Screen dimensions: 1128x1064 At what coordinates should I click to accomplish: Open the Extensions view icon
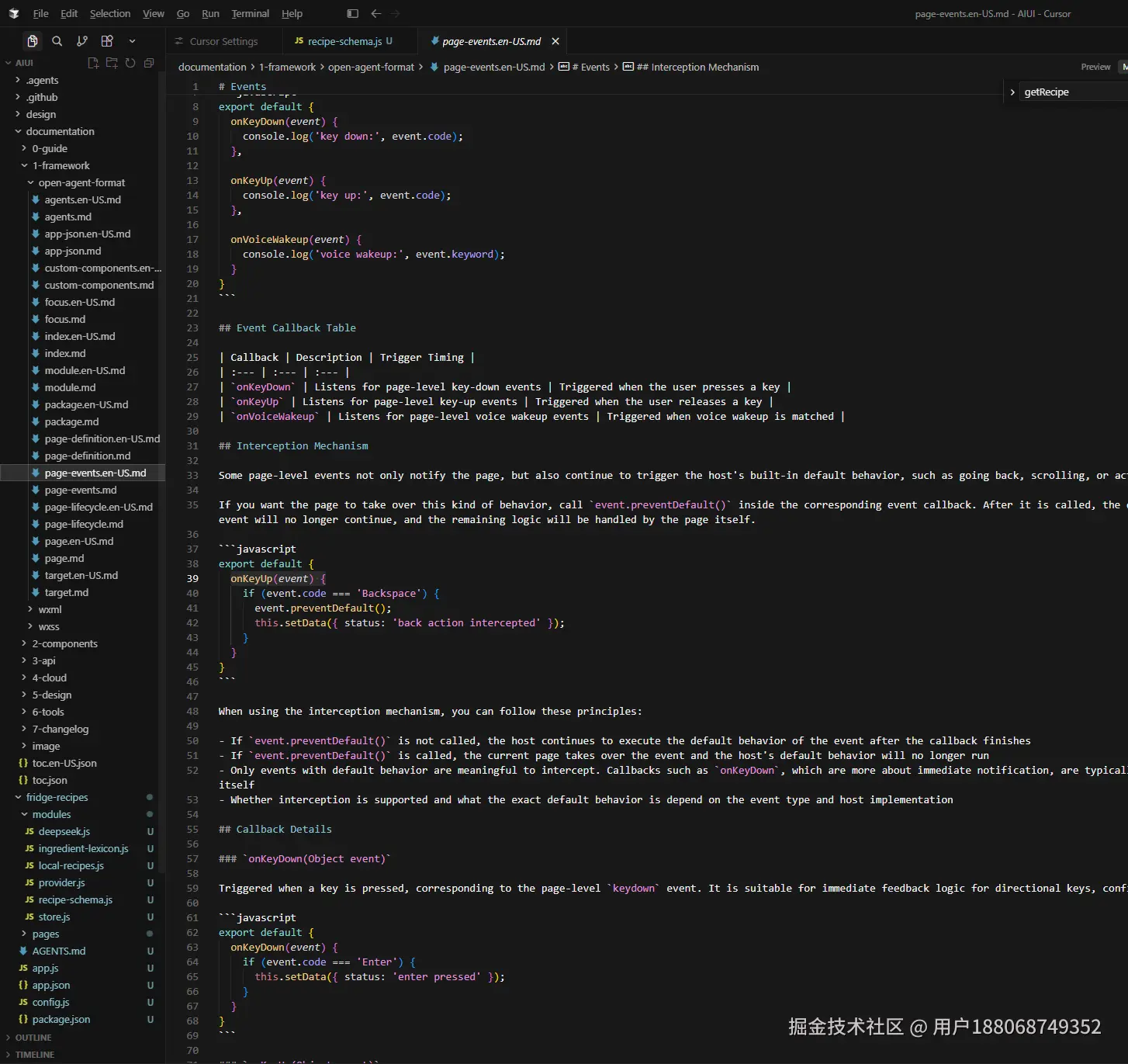click(107, 41)
